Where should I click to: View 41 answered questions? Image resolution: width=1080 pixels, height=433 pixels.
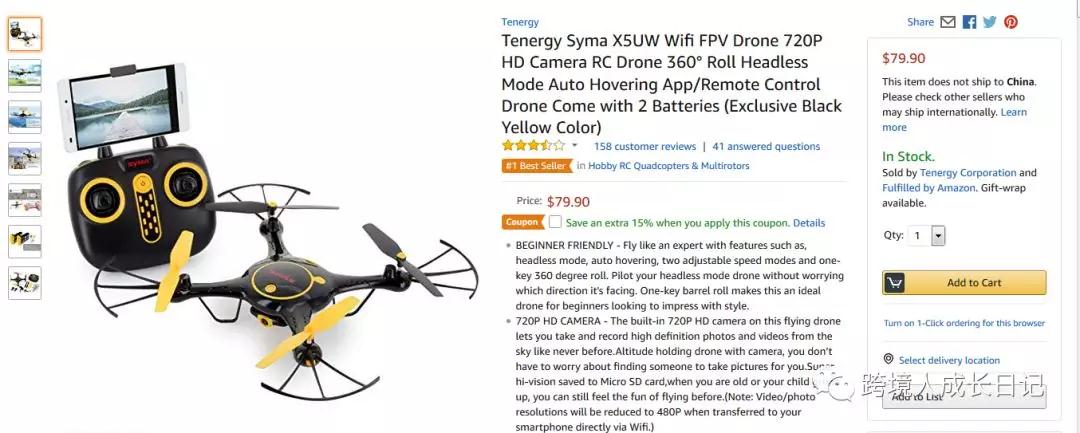tap(766, 146)
